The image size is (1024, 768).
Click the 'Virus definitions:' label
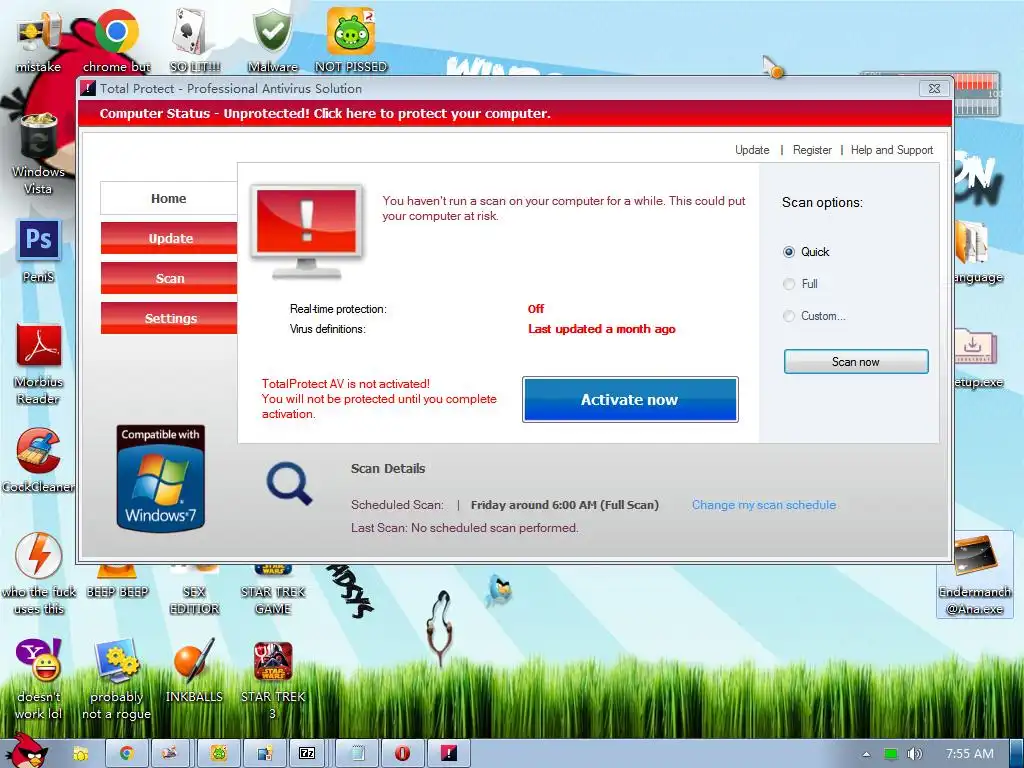point(327,329)
